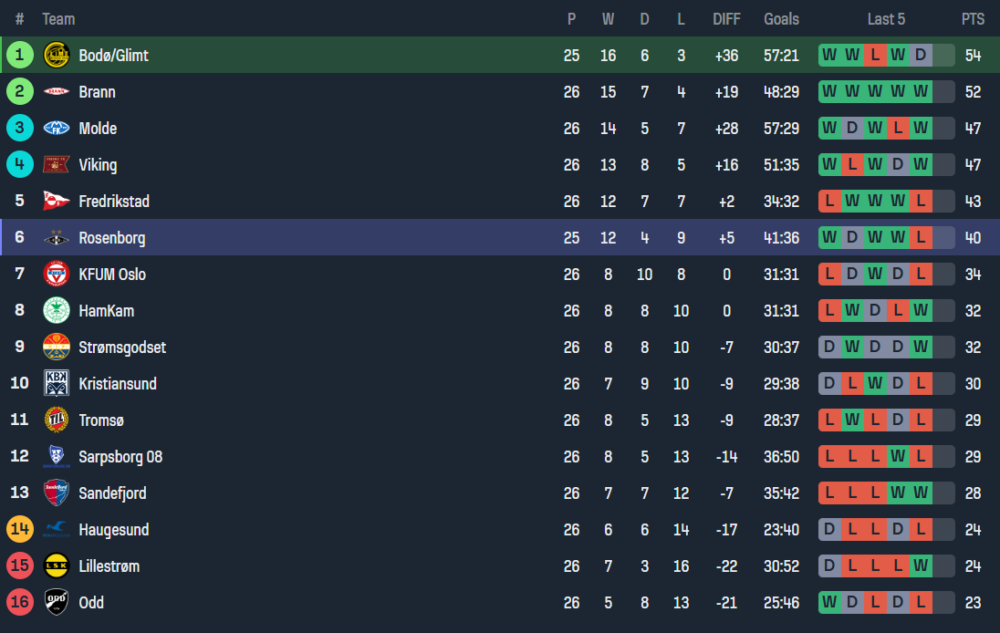Click the Fredrikstad flag logo
This screenshot has height=633, width=1000.
(x=56, y=201)
